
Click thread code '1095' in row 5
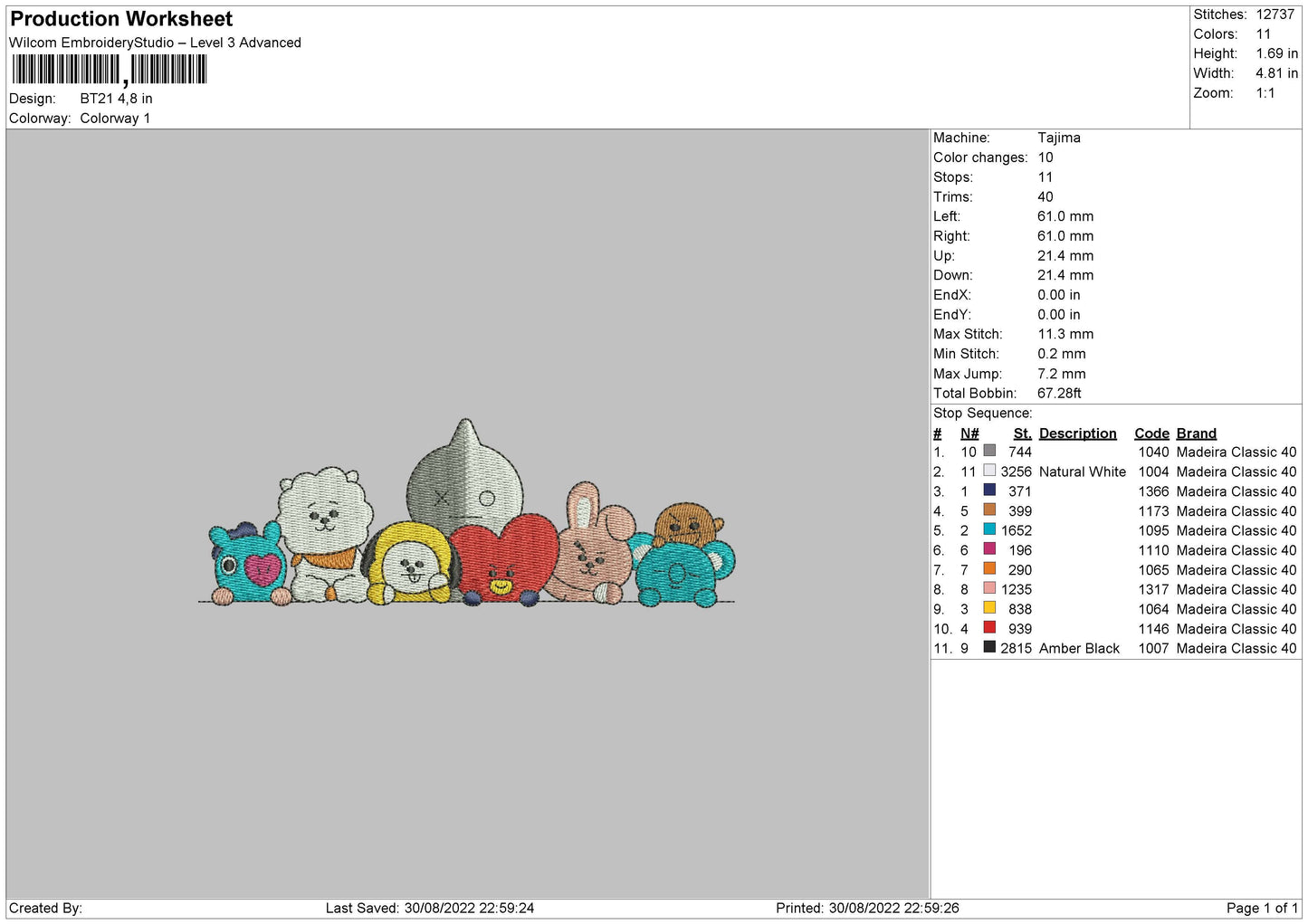click(1153, 530)
